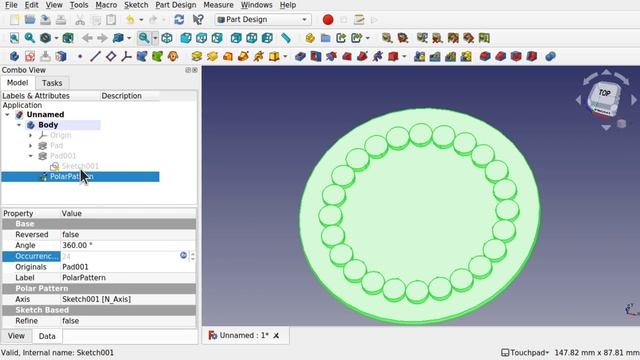Click the Refresh recompute icon
The height and width of the screenshot is (360, 640).
pyautogui.click(x=179, y=20)
